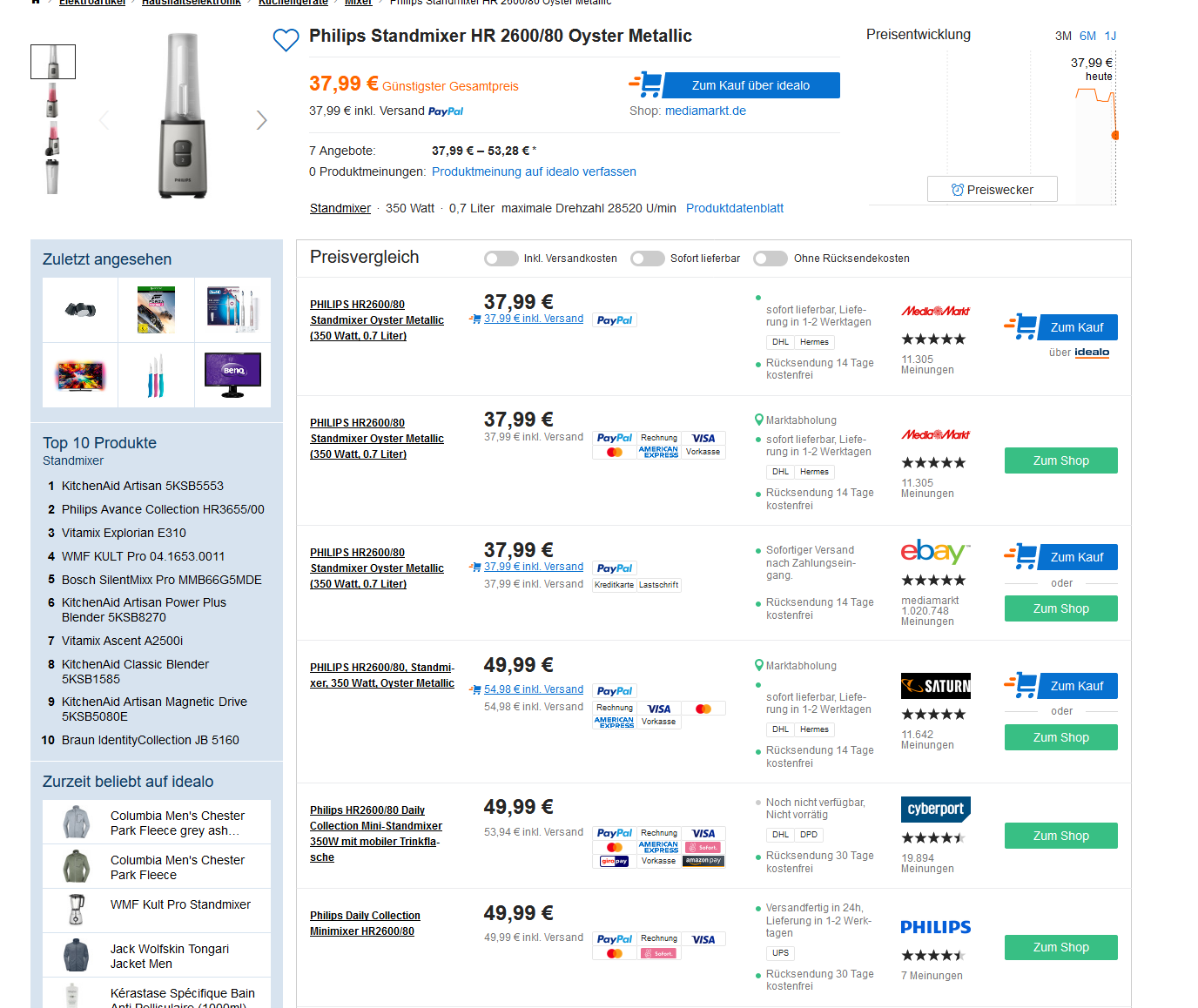
Task: Show previous product image with left arrow
Action: pyautogui.click(x=104, y=120)
